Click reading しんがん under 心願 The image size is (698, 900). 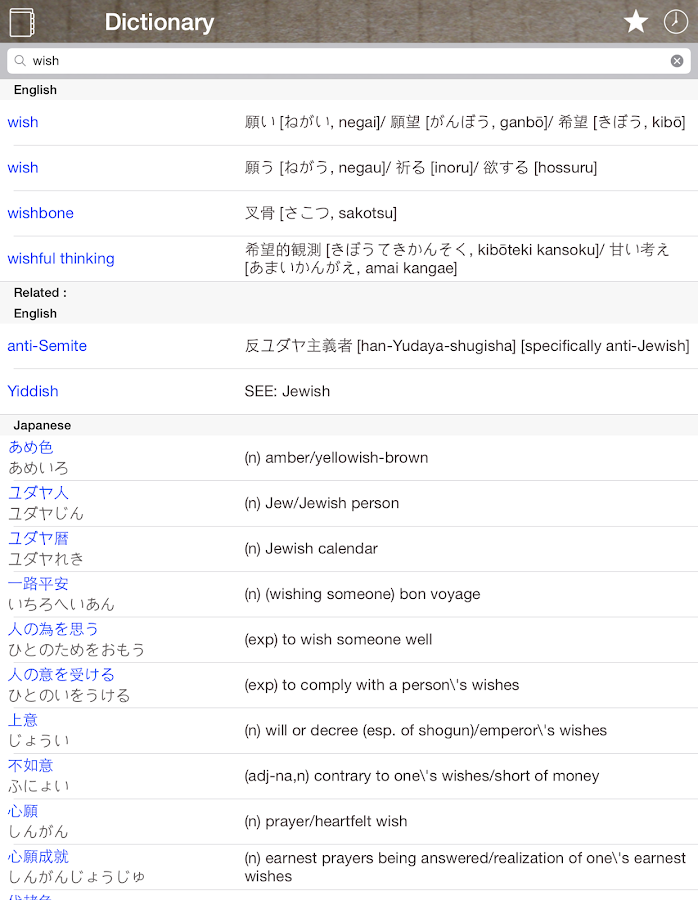pos(38,831)
